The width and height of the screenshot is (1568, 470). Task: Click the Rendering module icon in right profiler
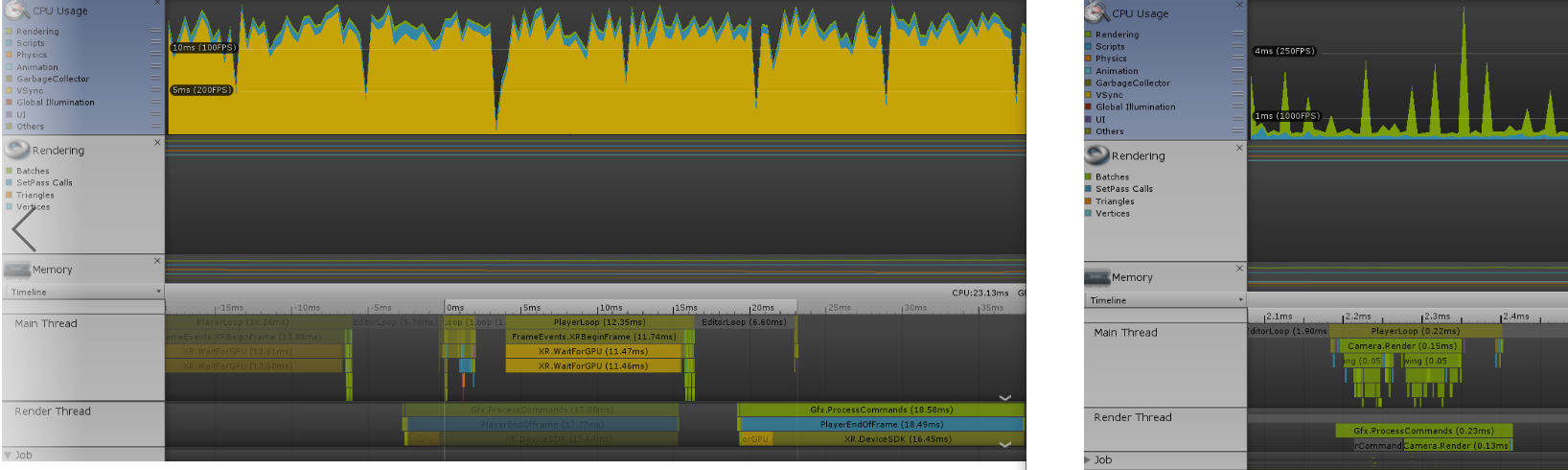[x=1096, y=154]
